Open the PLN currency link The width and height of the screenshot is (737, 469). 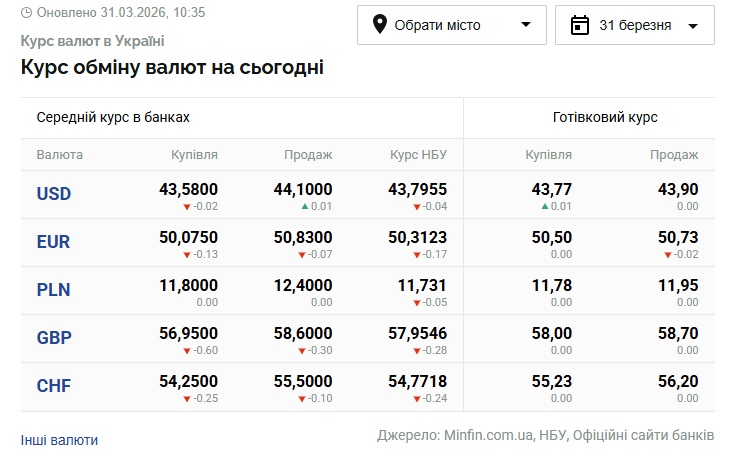(54, 290)
